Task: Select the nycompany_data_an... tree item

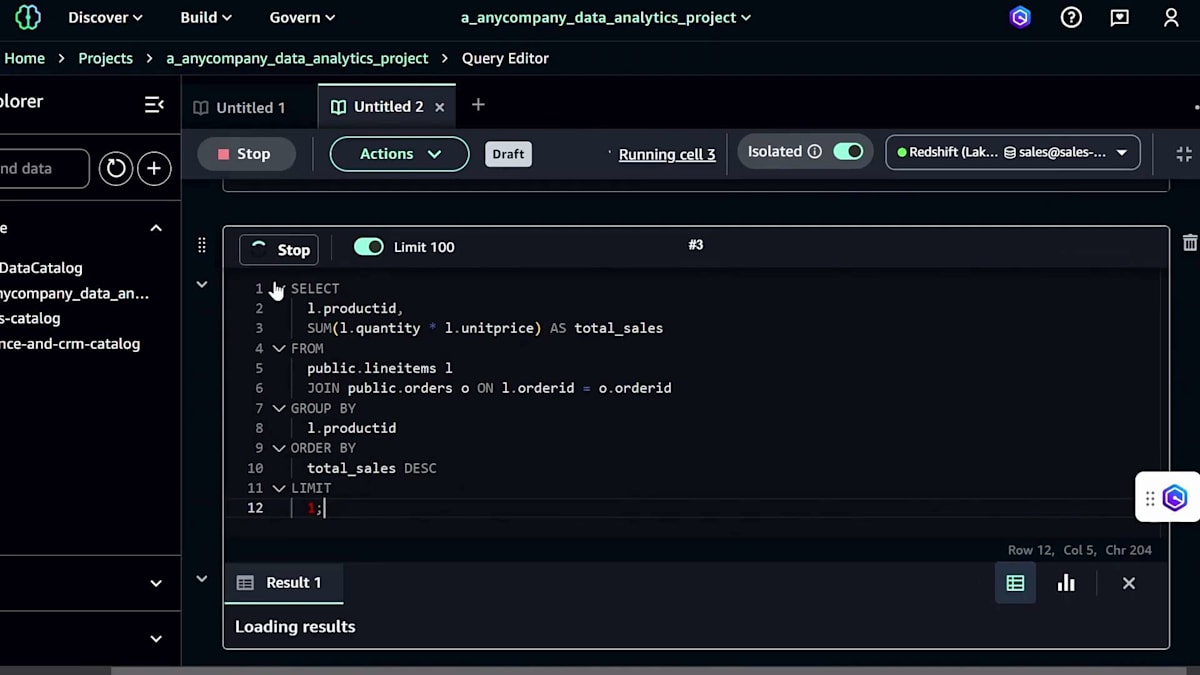Action: pos(74,293)
